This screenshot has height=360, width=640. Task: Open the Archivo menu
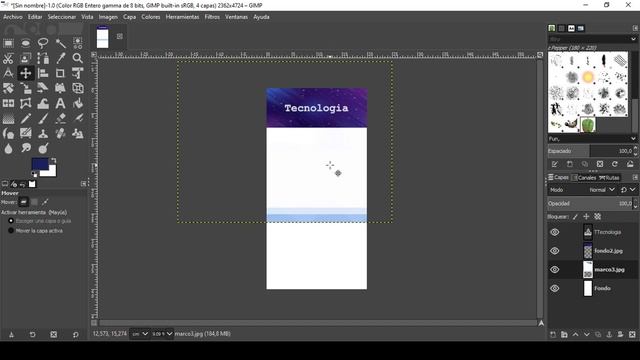point(13,17)
